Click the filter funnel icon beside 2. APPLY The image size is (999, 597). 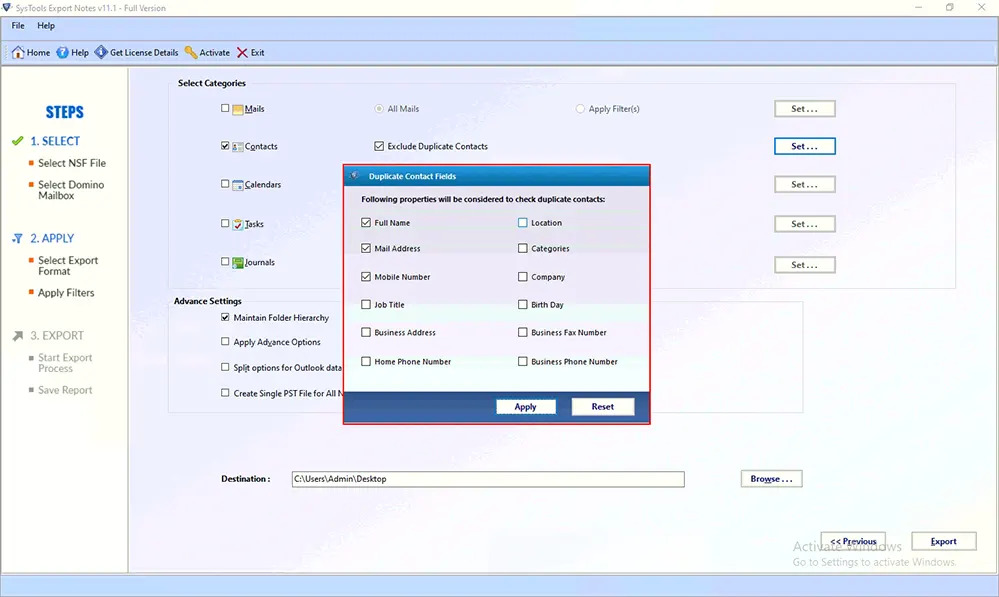[x=18, y=238]
